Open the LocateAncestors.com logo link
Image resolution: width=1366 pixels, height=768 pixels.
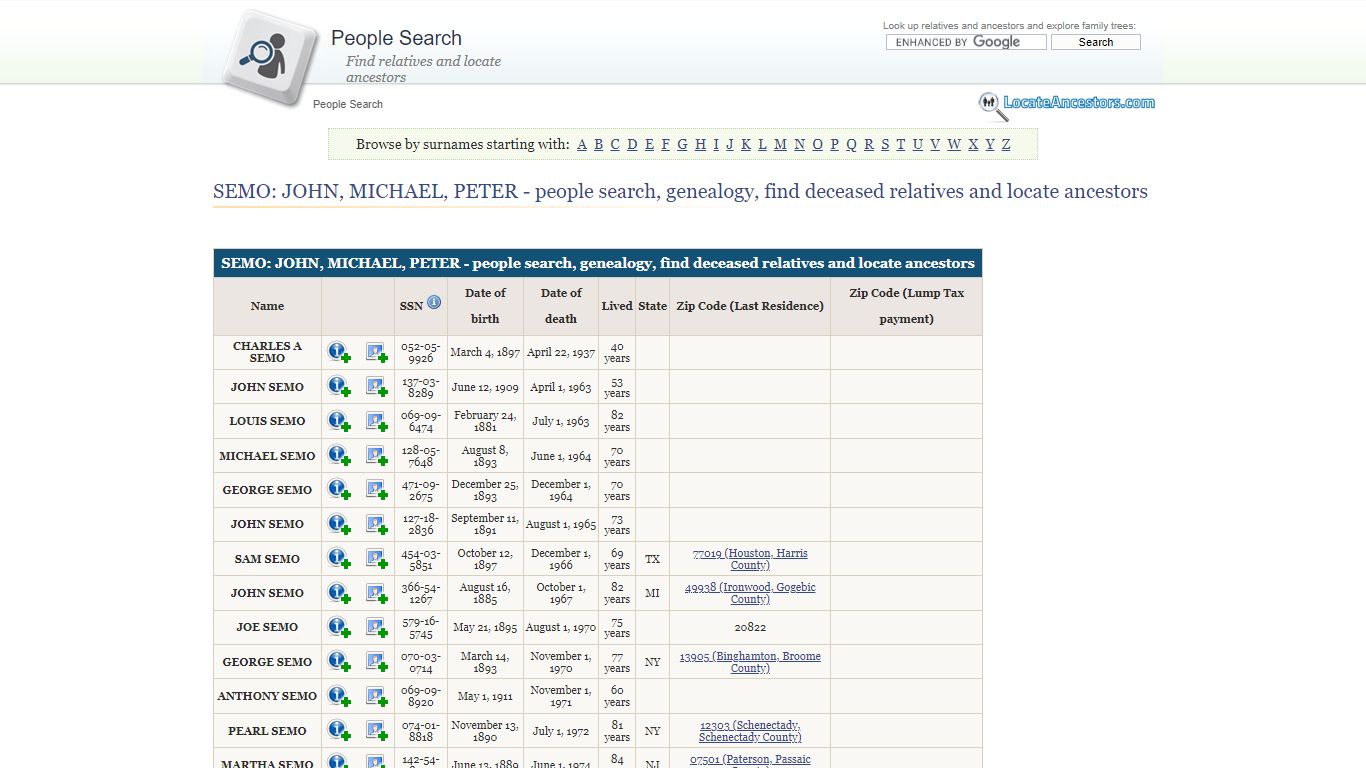click(1067, 104)
